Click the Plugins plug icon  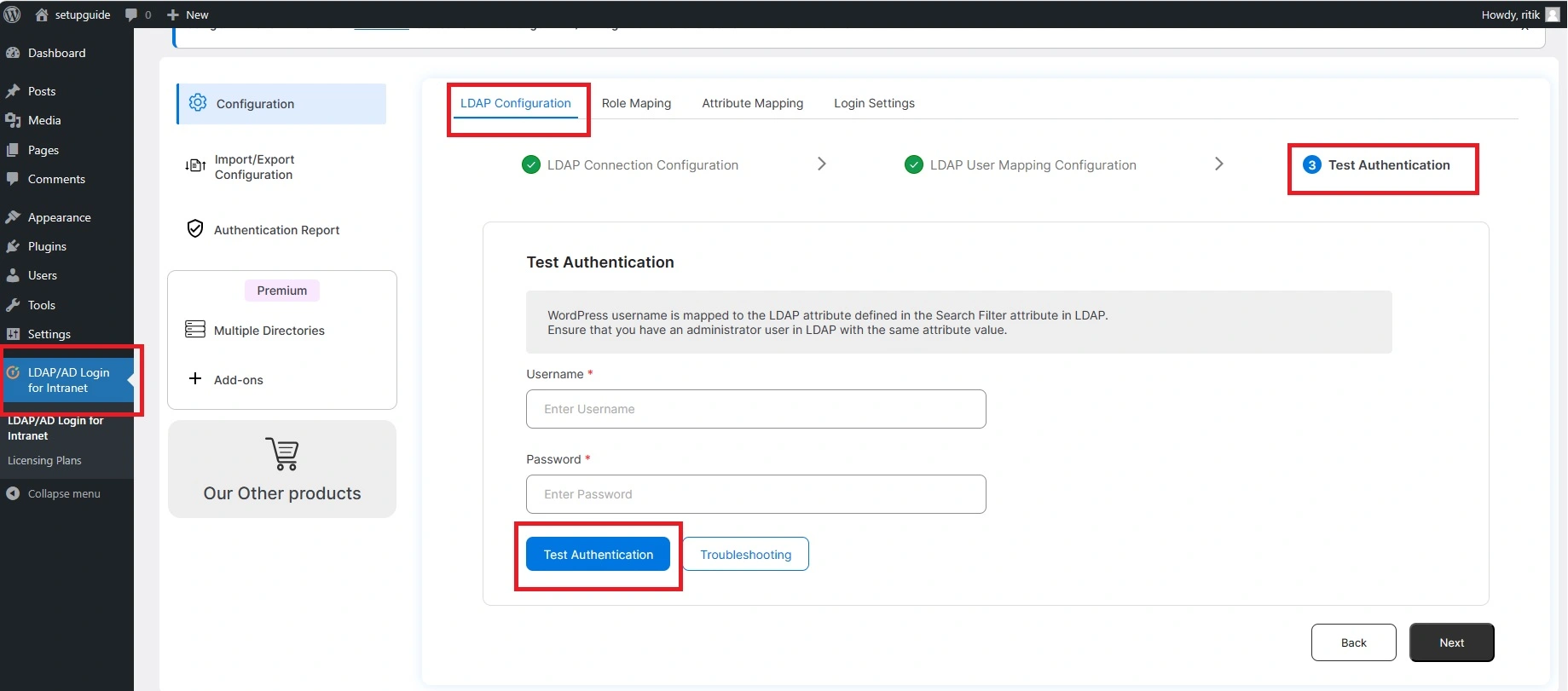(x=13, y=246)
